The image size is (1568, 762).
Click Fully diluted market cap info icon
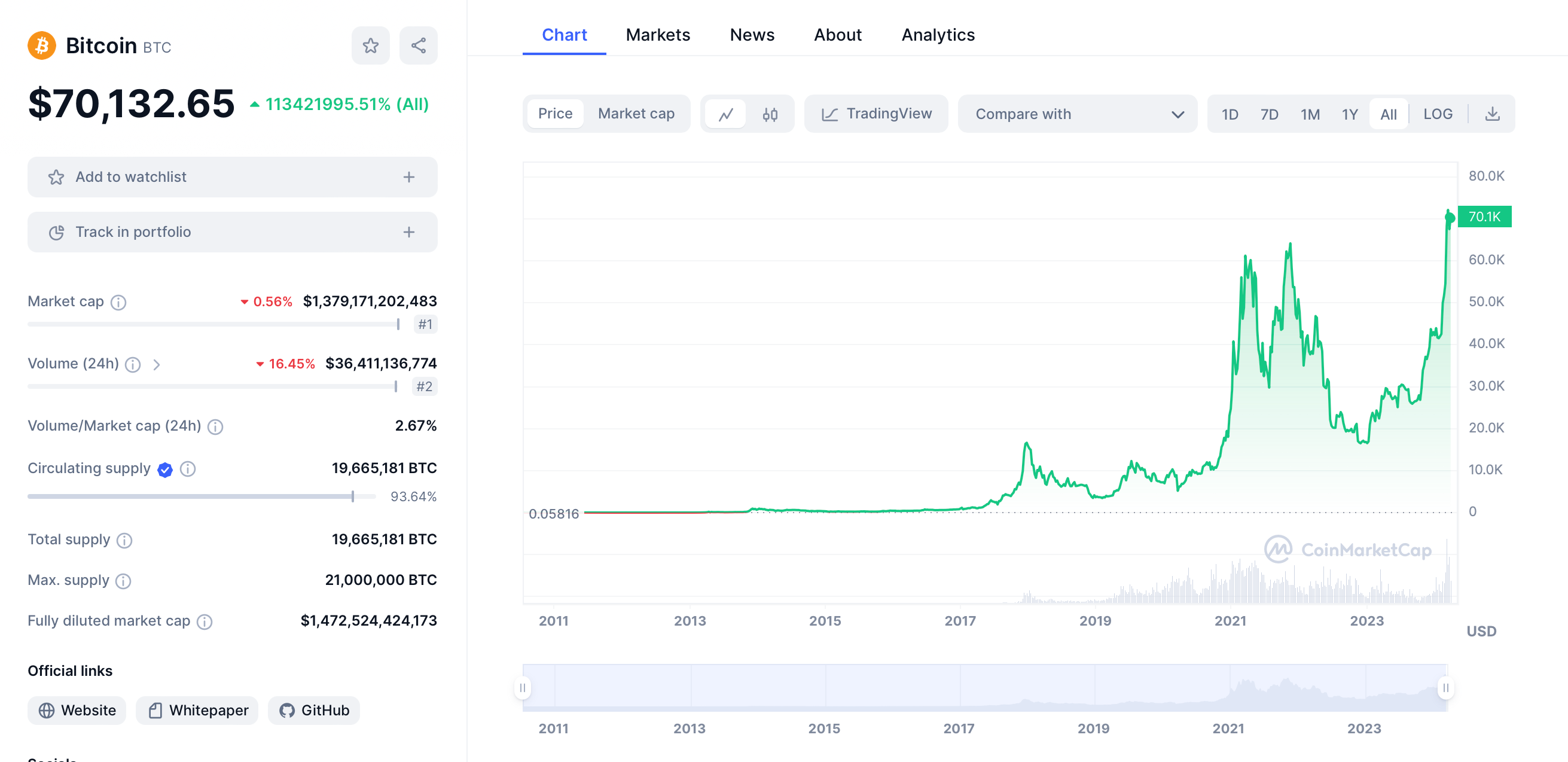pos(205,621)
